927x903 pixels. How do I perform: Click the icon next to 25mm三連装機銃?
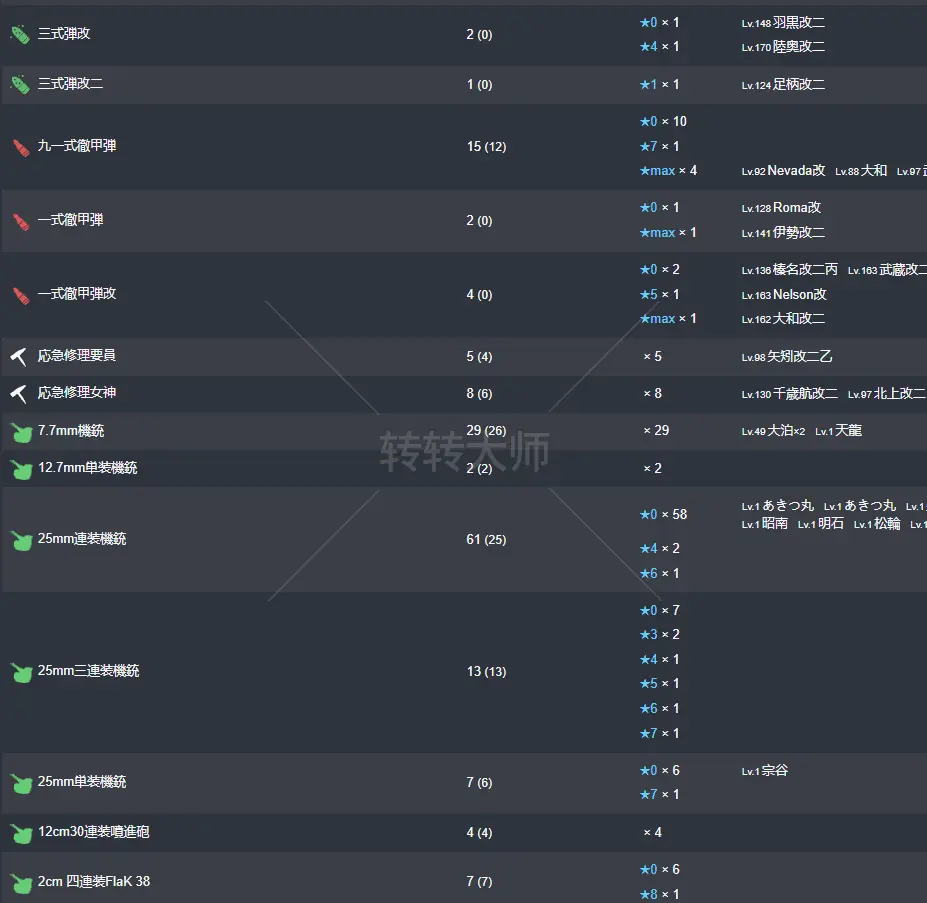[19, 672]
